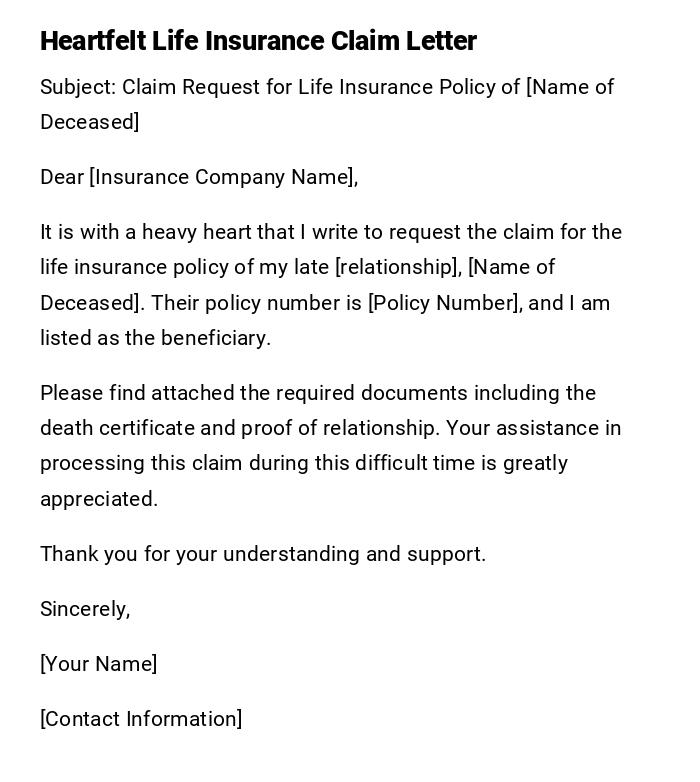Image resolution: width=700 pixels, height=782 pixels.
Task: Click the [relationship] placeholder text
Action: 396,267
